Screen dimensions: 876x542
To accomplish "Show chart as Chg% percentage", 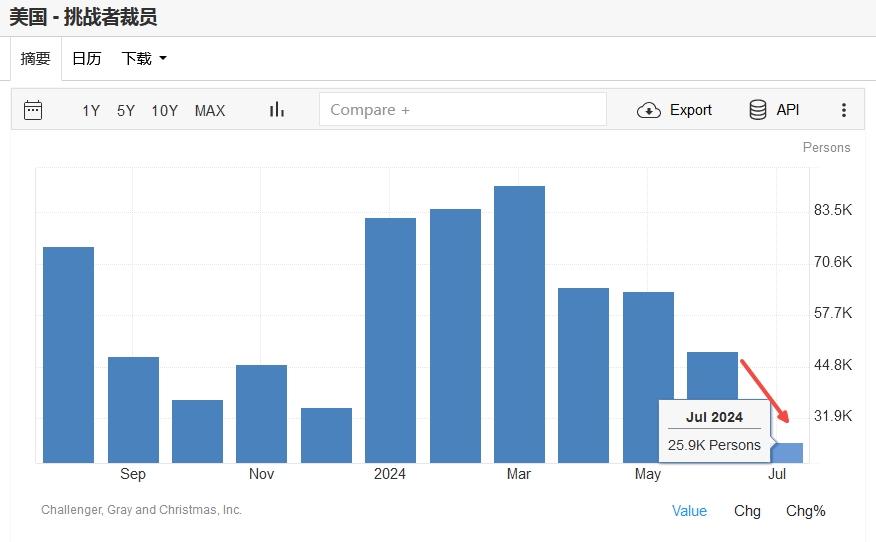I will click(806, 511).
